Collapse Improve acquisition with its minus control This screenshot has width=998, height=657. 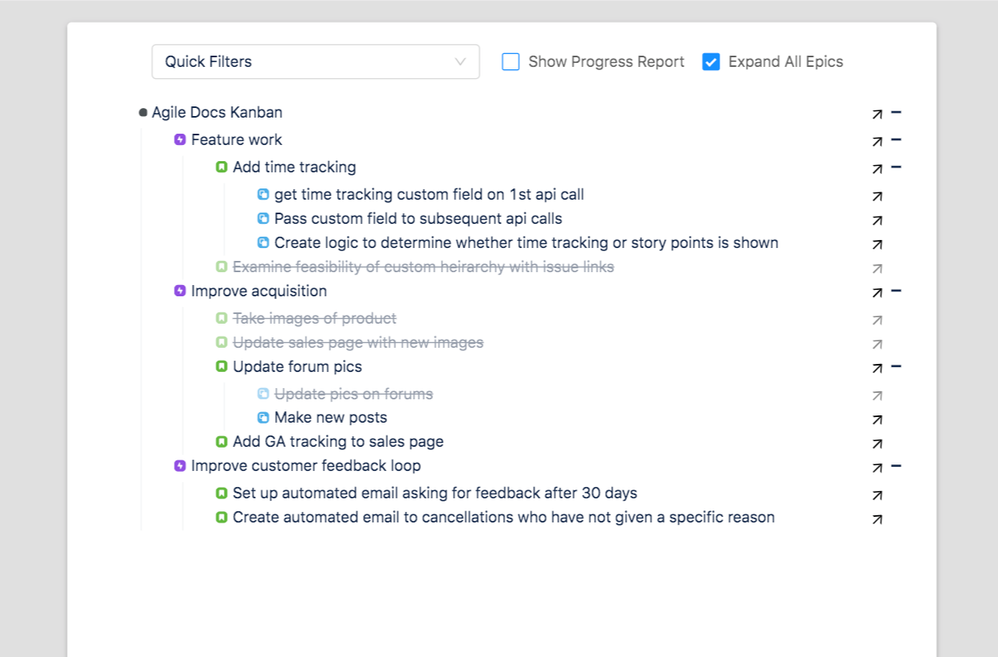point(894,291)
